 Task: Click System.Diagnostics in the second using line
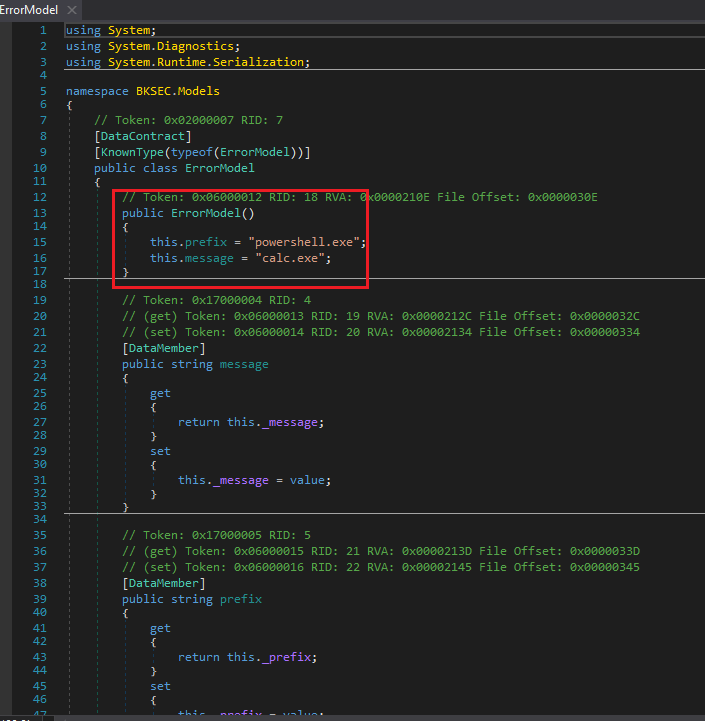pos(171,46)
